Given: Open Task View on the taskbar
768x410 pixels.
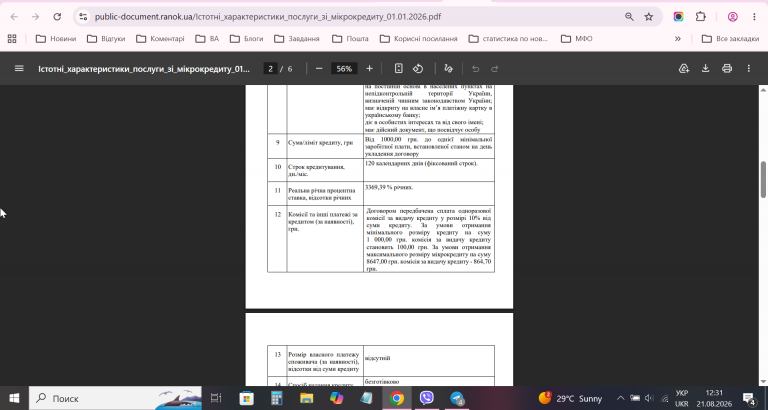Looking at the screenshot, I should point(216,398).
